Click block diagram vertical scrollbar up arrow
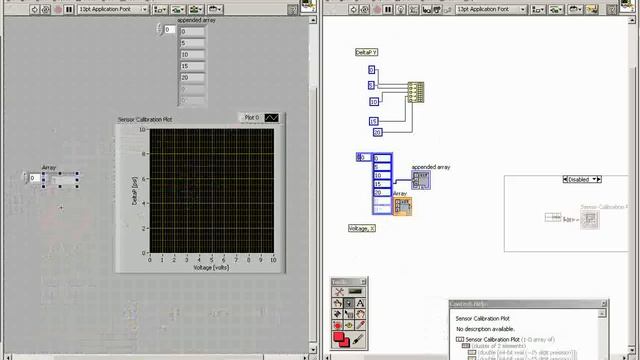 point(632,20)
